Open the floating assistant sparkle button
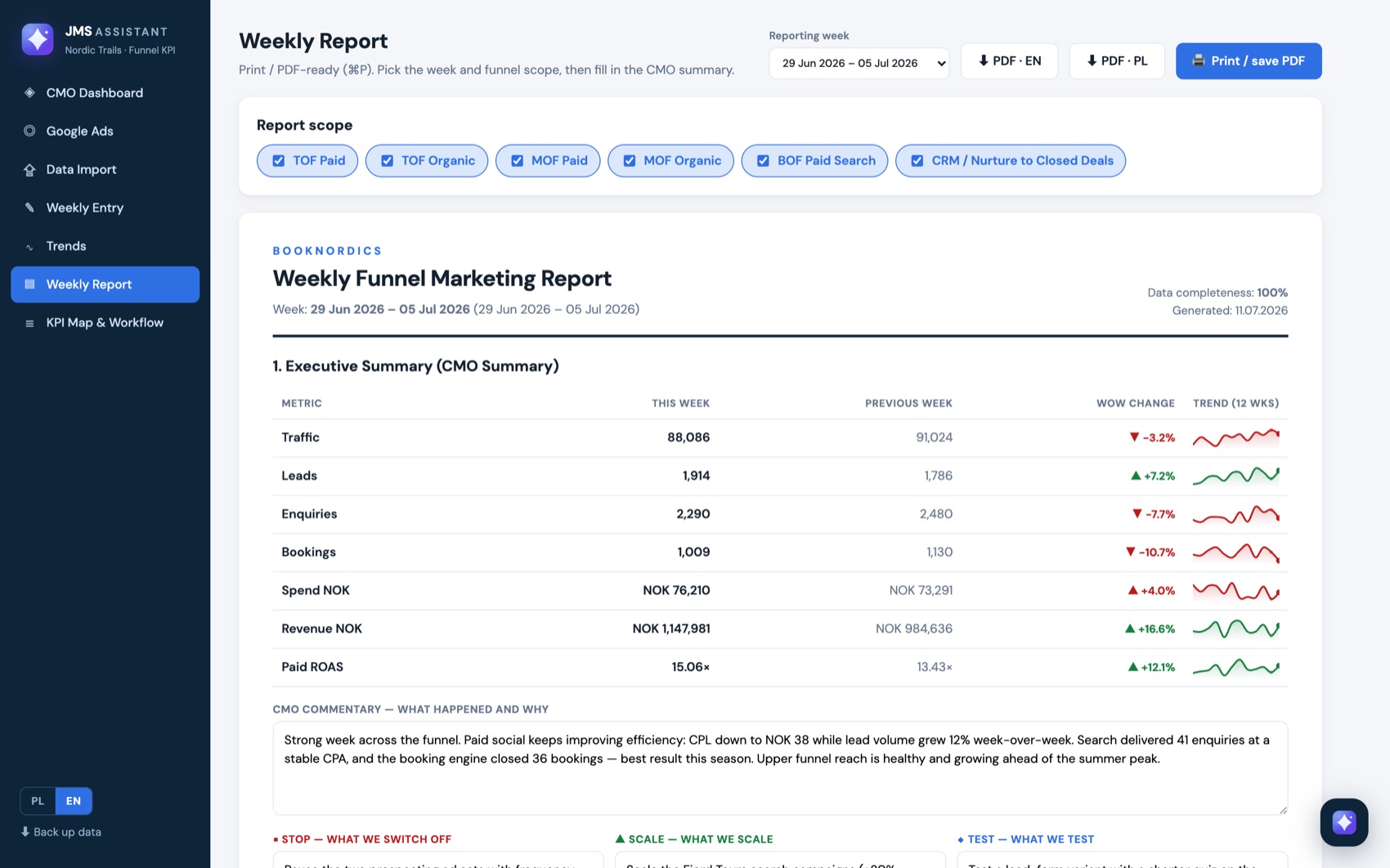This screenshot has height=868, width=1390. click(x=1343, y=821)
